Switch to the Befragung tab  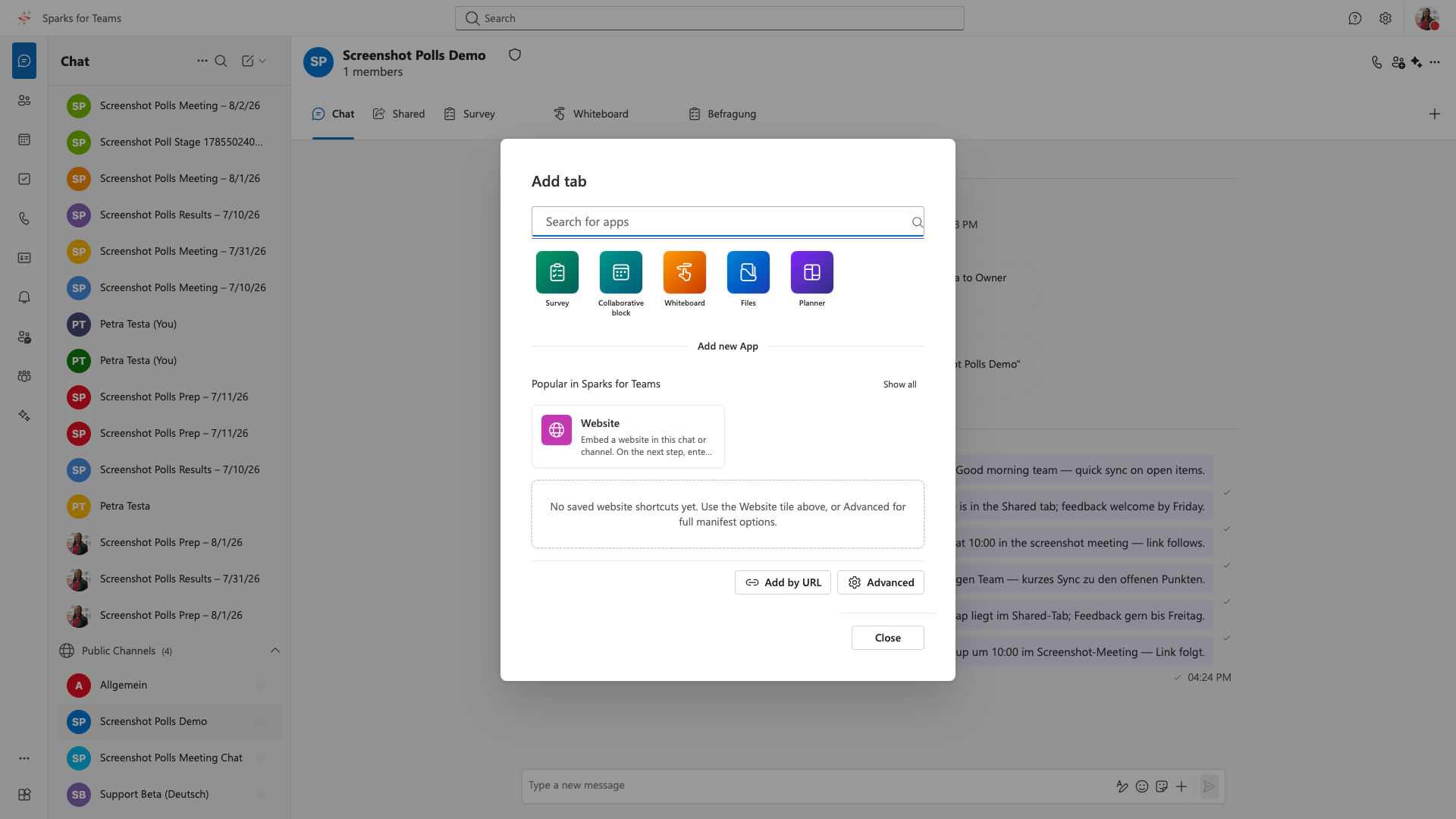coord(722,114)
